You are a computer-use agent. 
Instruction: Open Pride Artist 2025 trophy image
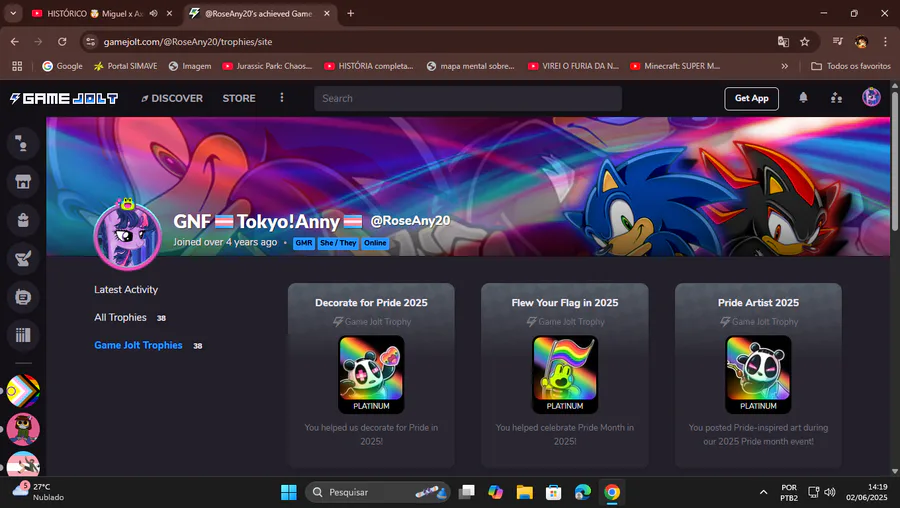point(758,374)
